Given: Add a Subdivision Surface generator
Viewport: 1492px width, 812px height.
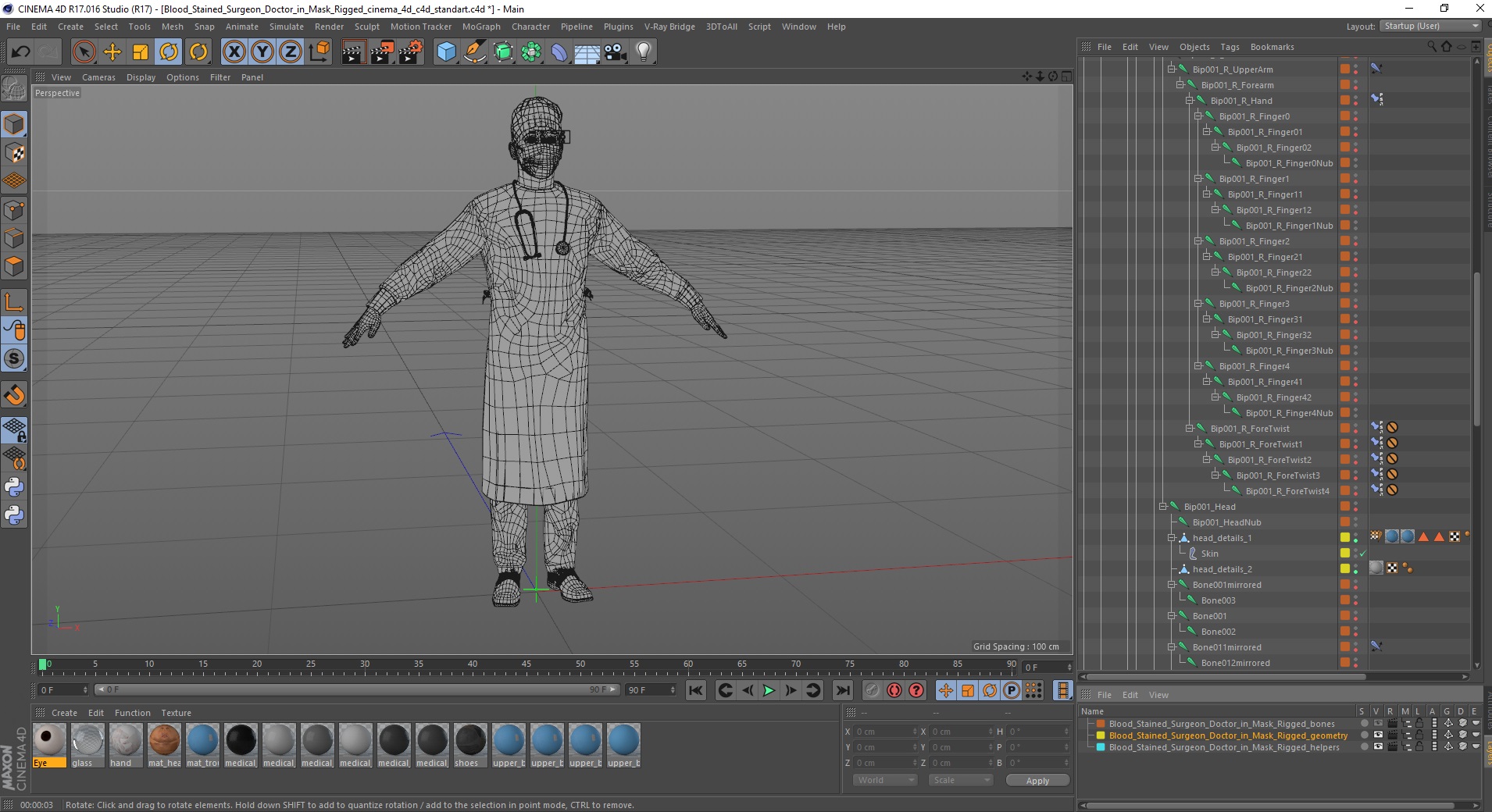Looking at the screenshot, I should 503,52.
